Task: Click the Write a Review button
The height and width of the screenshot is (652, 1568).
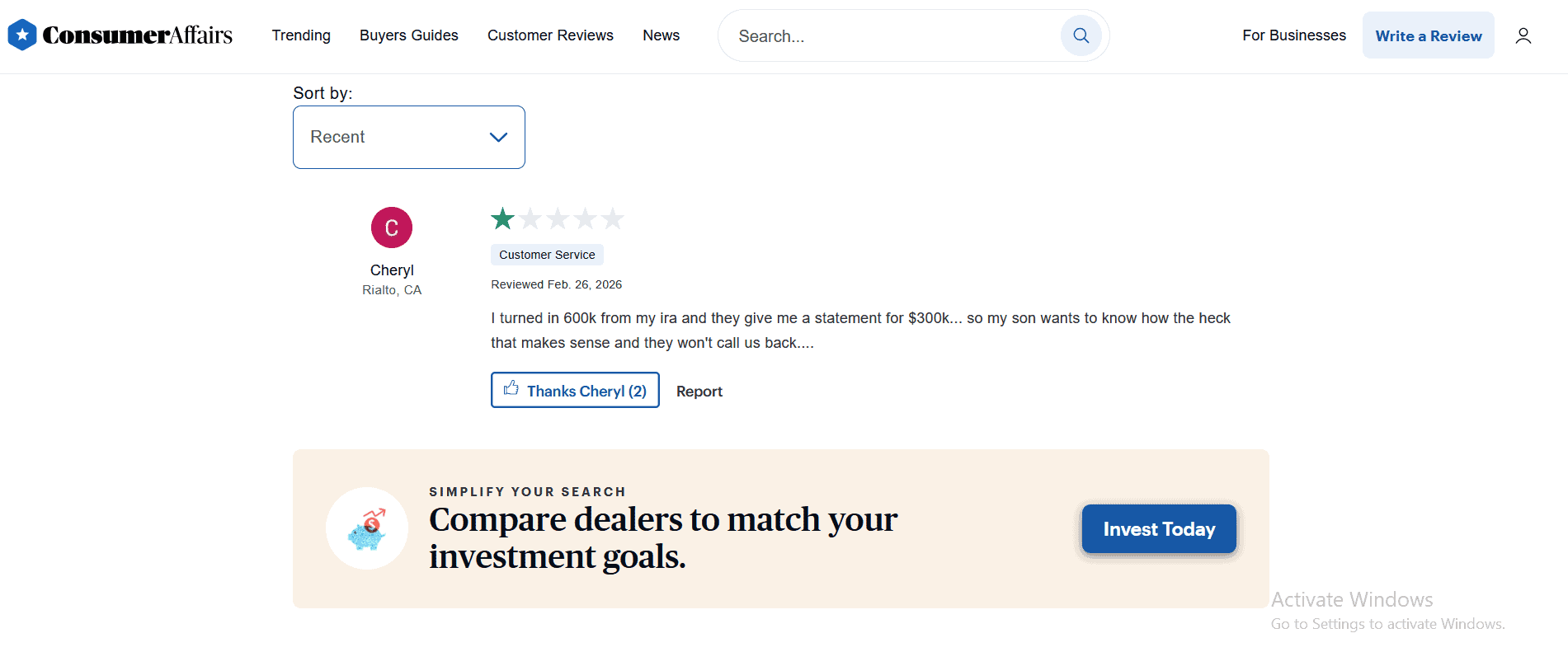Action: (1429, 35)
